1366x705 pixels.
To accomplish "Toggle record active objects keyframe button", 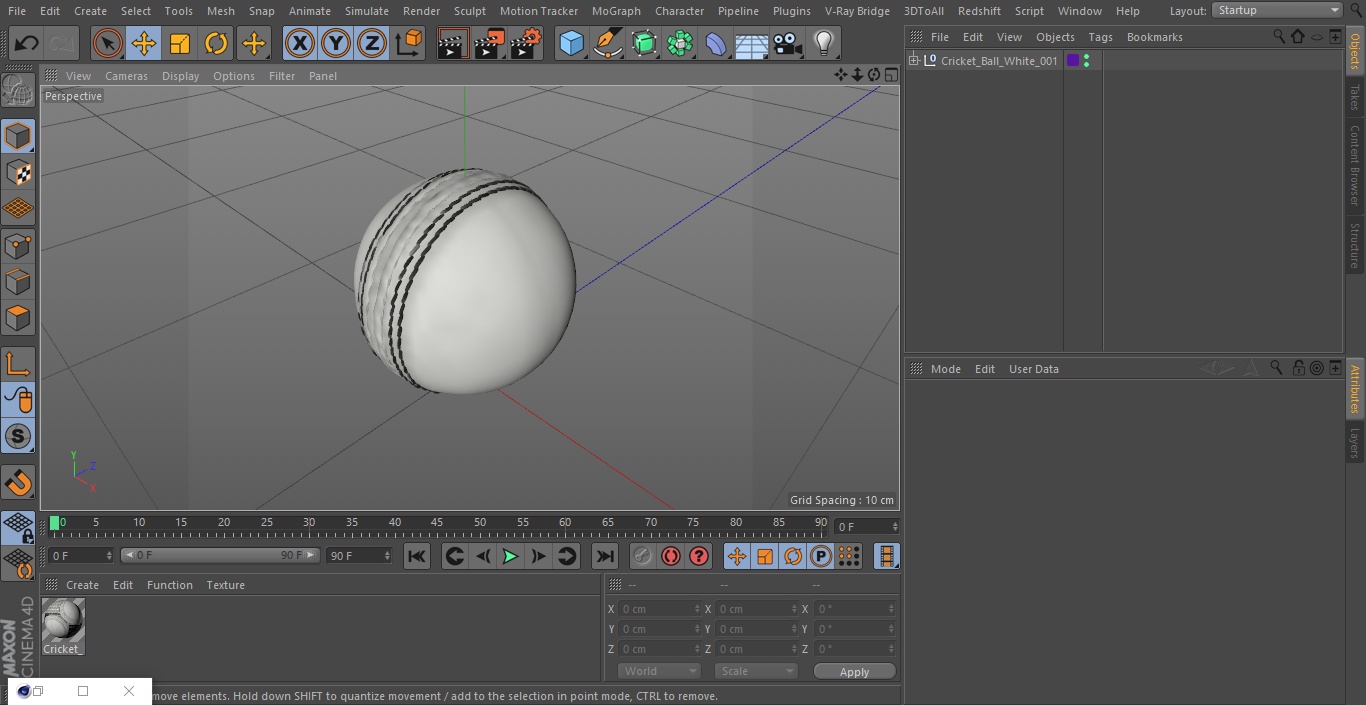I will (643, 556).
